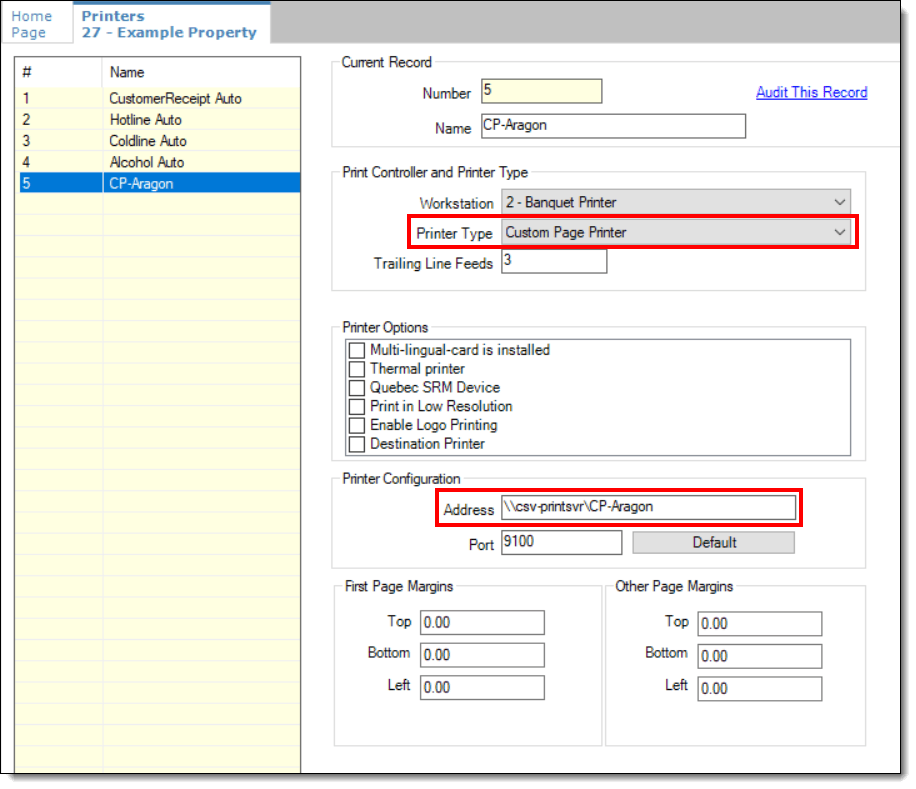Viewport: 916px width, 789px height.
Task: Toggle the Destination Printer checkbox
Action: click(x=357, y=444)
